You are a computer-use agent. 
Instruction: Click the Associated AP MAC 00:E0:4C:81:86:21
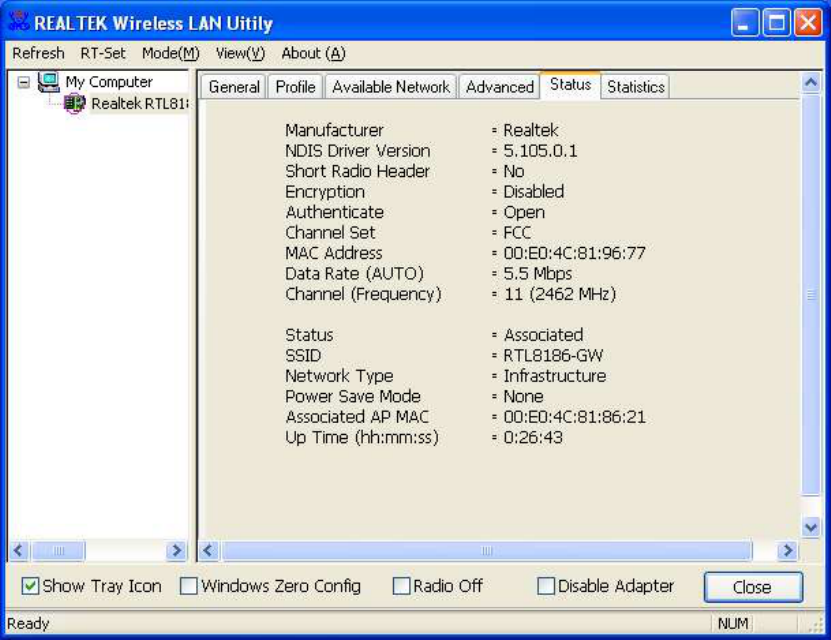(x=574, y=417)
